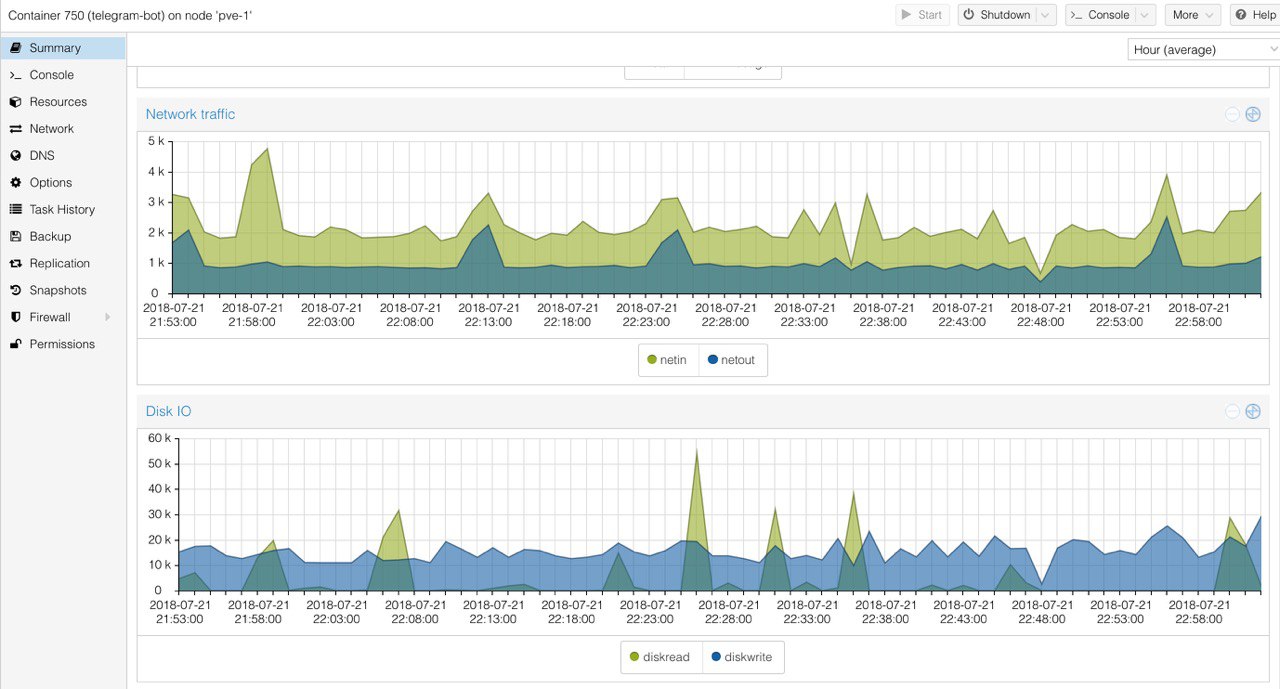Toggle the netin series in legend
The image size is (1280, 689).
667,360
